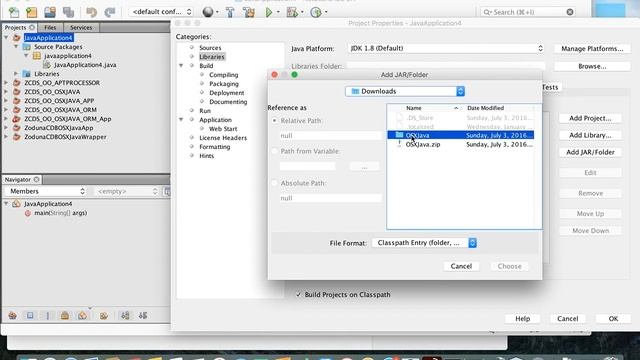The width and height of the screenshot is (640, 360).
Task: Switch to the Files tab
Action: coord(50,27)
